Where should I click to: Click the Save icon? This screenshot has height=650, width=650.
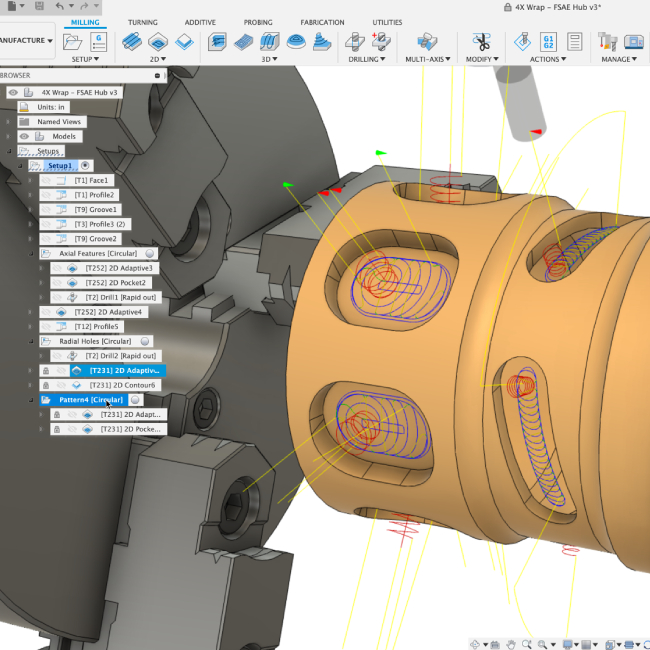pos(39,6)
